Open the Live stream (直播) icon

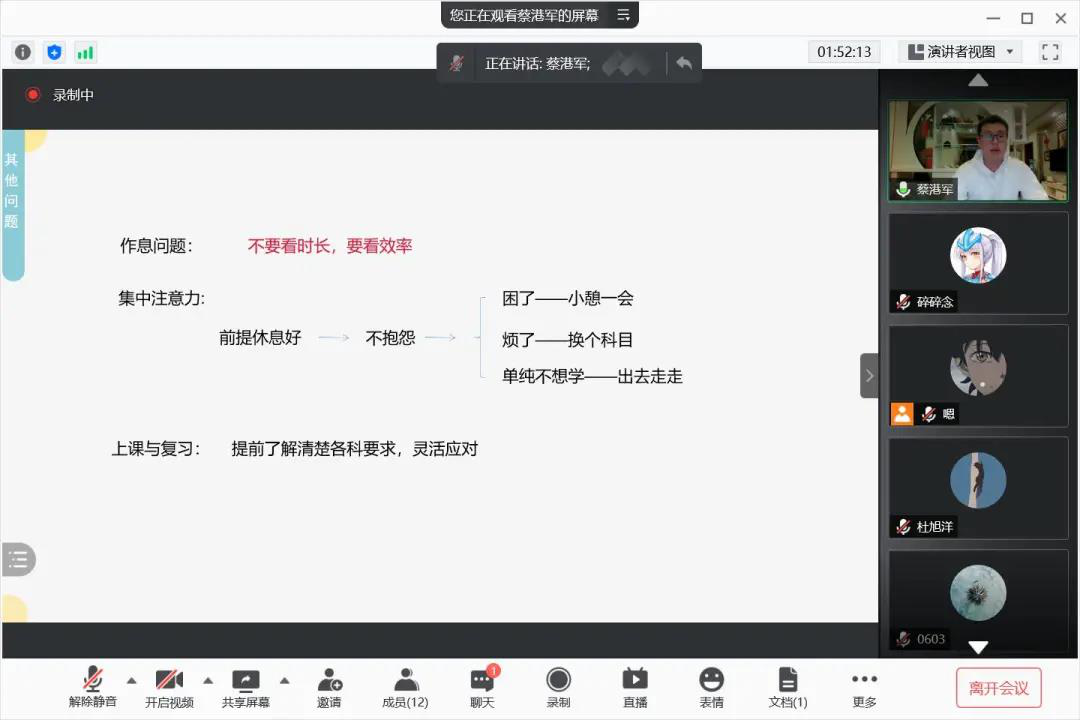(635, 687)
